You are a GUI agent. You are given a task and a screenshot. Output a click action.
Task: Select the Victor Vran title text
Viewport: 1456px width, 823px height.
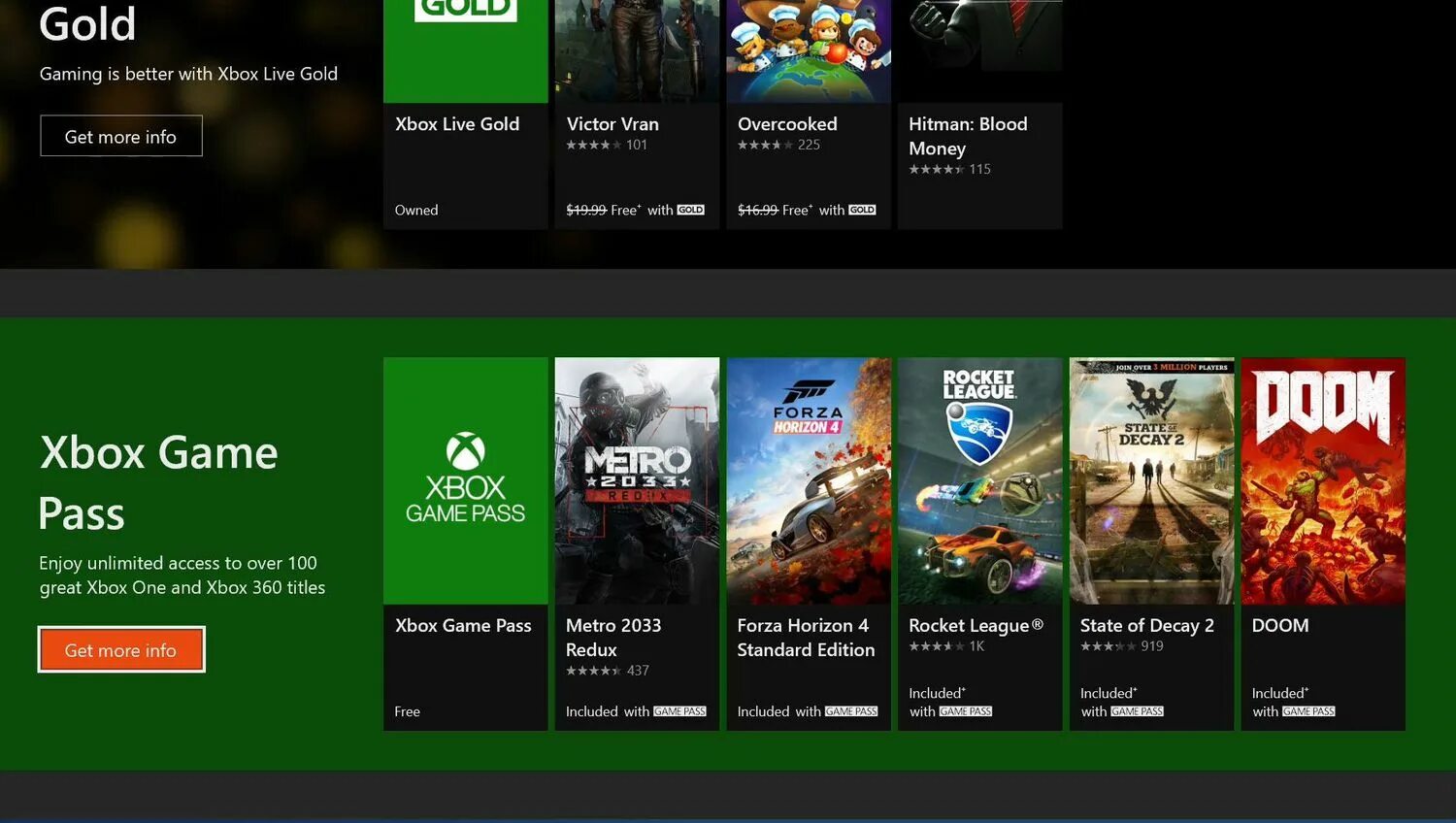pyautogui.click(x=612, y=124)
